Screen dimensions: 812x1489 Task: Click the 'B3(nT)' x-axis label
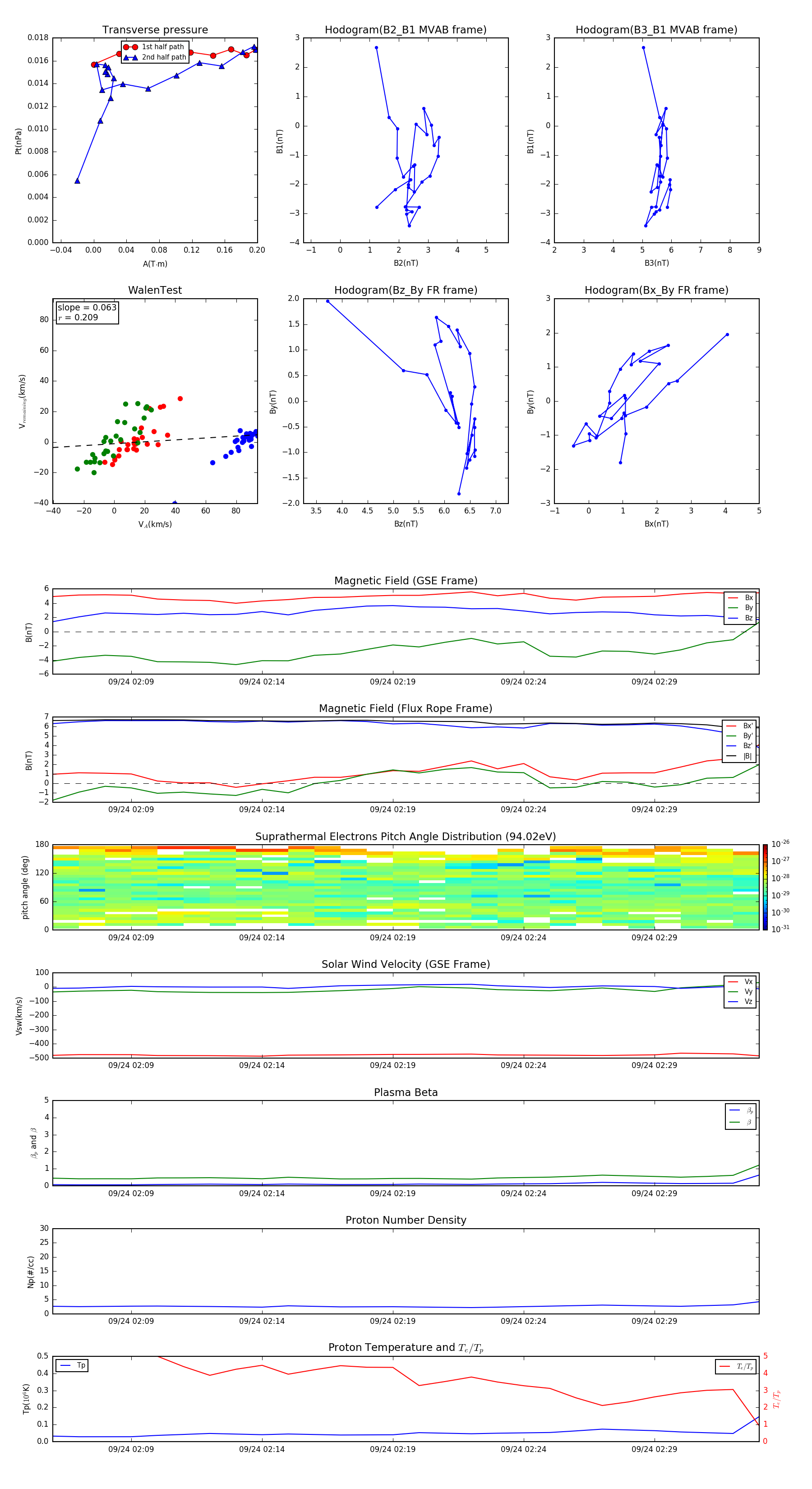point(656,263)
